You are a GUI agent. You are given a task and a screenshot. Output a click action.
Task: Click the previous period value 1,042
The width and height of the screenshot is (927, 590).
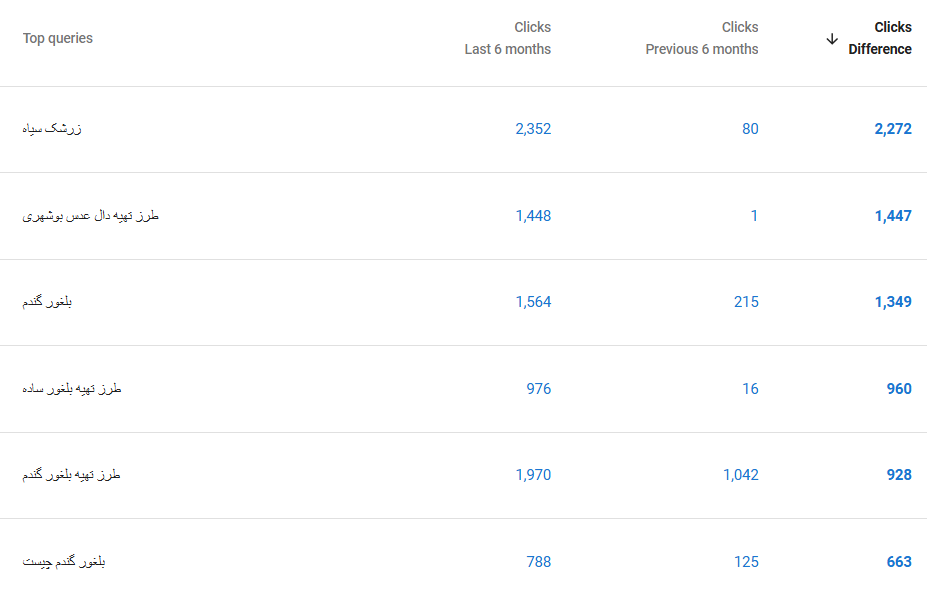pyautogui.click(x=740, y=475)
